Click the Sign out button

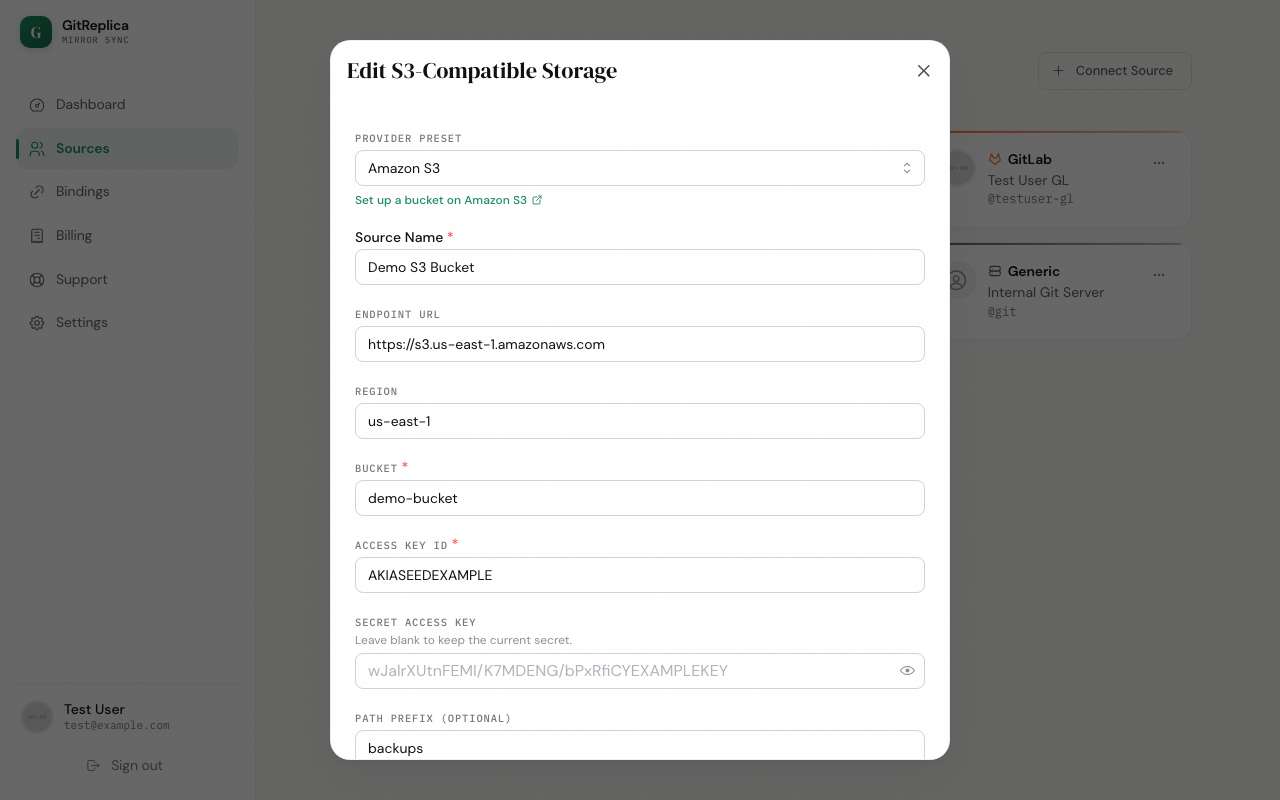125,765
